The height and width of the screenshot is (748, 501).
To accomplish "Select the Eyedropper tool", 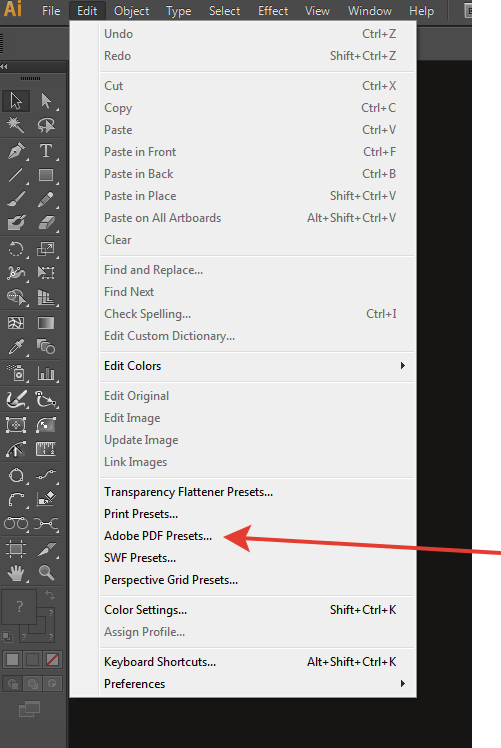I will coord(16,347).
